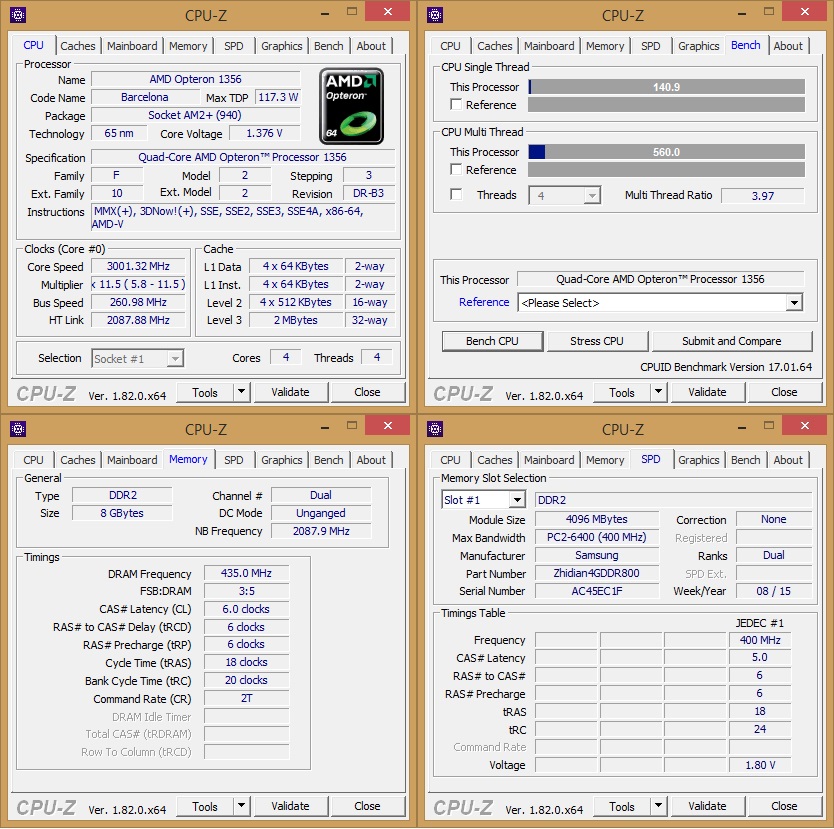Close the Bench CPU-Z window with red X
The height and width of the screenshot is (829, 834).
(805, 11)
